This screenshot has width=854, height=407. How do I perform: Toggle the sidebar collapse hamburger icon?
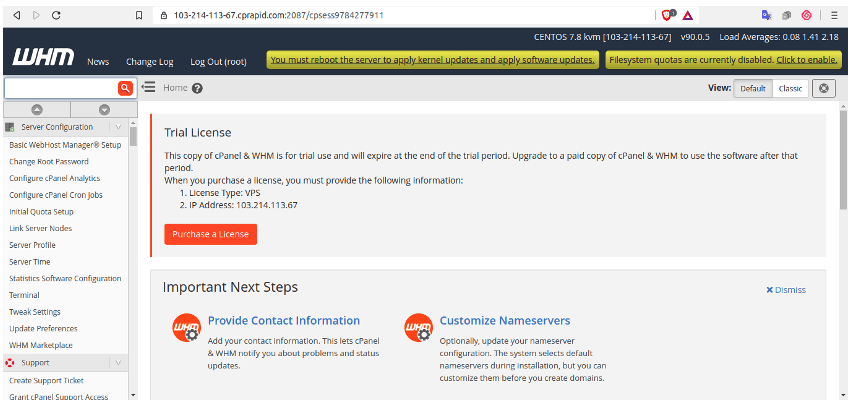tap(149, 87)
